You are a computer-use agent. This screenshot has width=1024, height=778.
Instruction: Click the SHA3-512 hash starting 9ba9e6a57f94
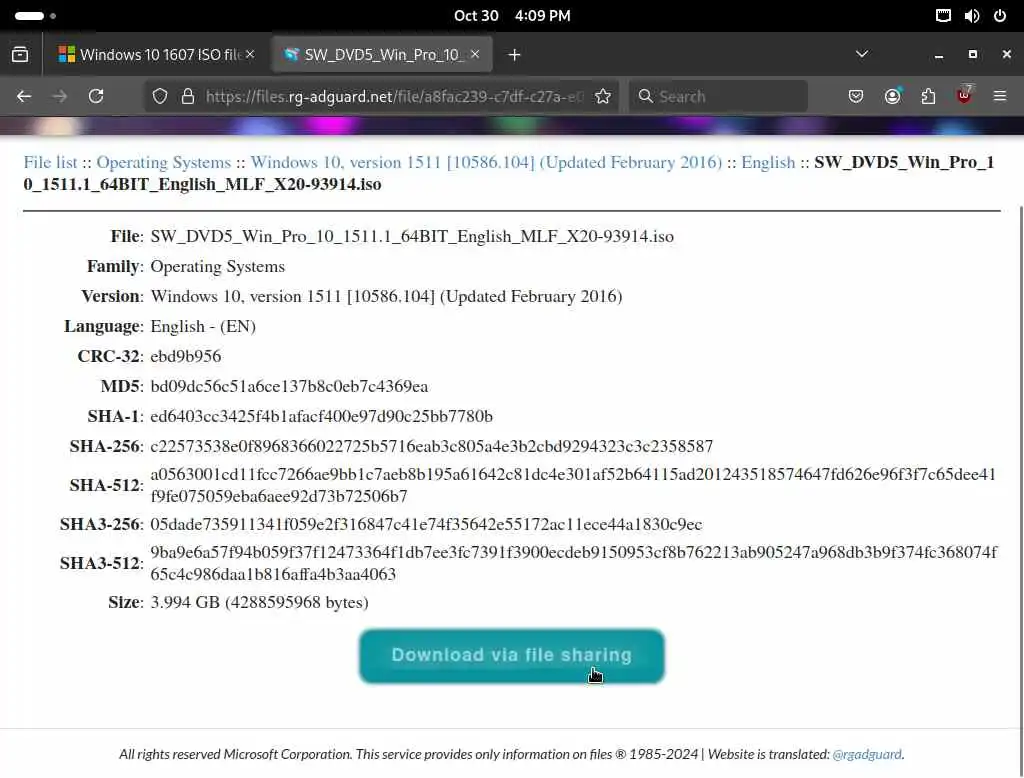pos(573,563)
